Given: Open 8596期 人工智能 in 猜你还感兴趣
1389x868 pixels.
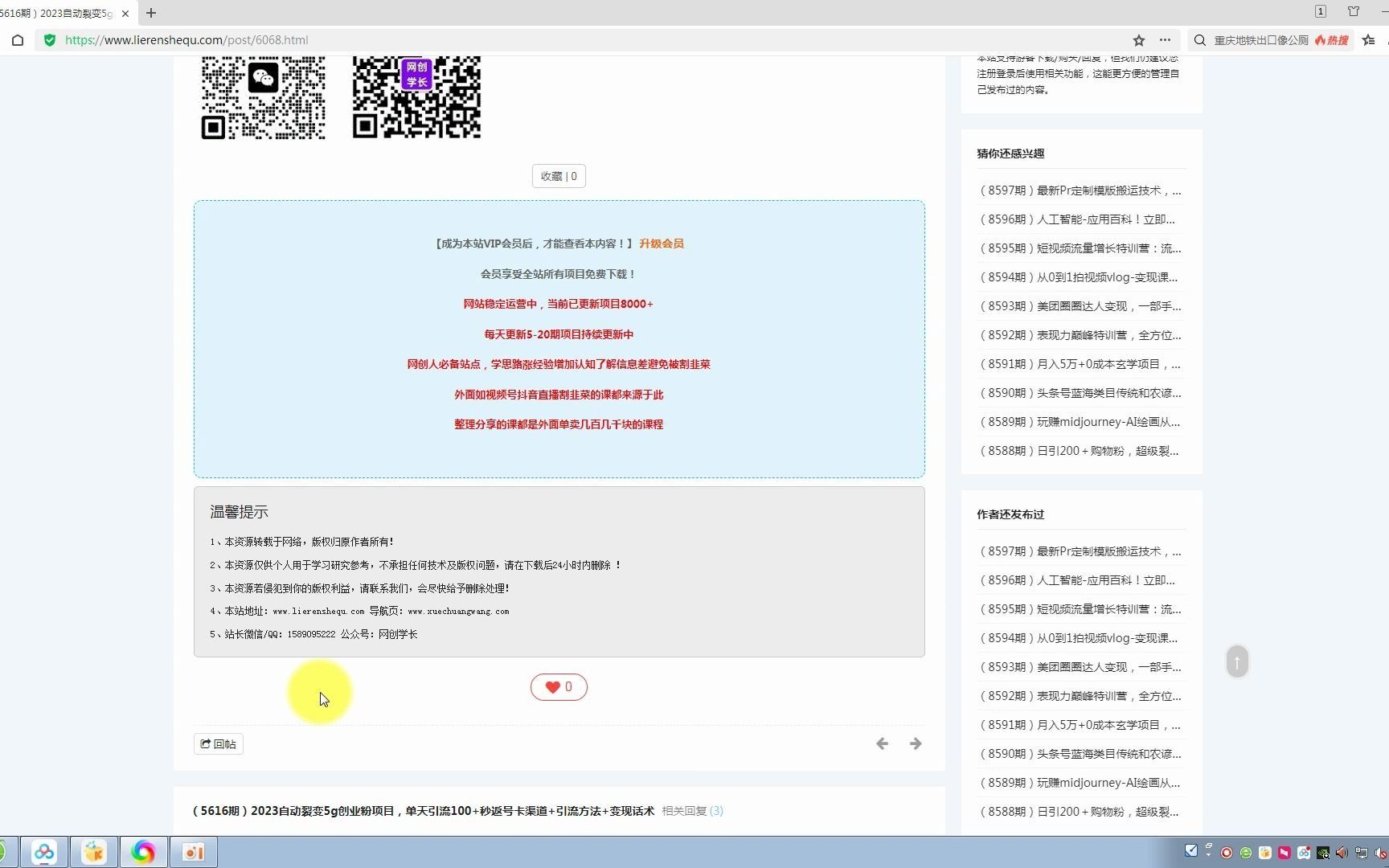Looking at the screenshot, I should click(1077, 219).
